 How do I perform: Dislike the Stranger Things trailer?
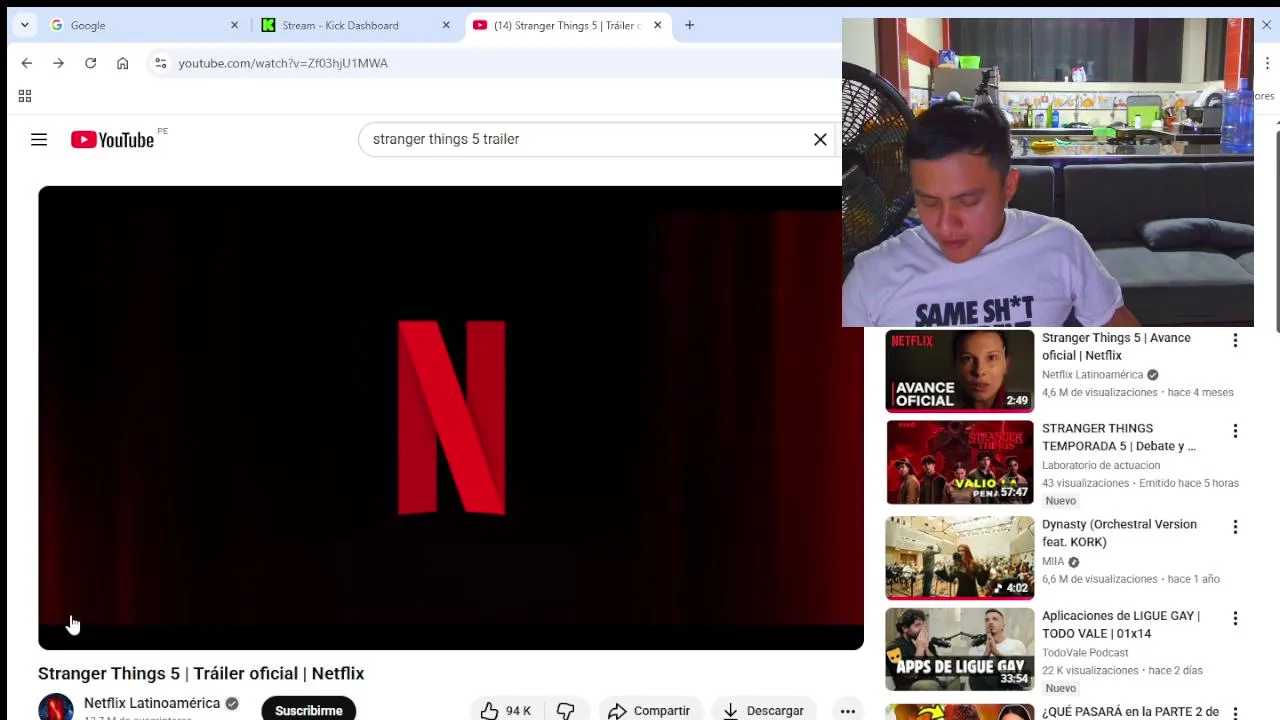tap(566, 710)
